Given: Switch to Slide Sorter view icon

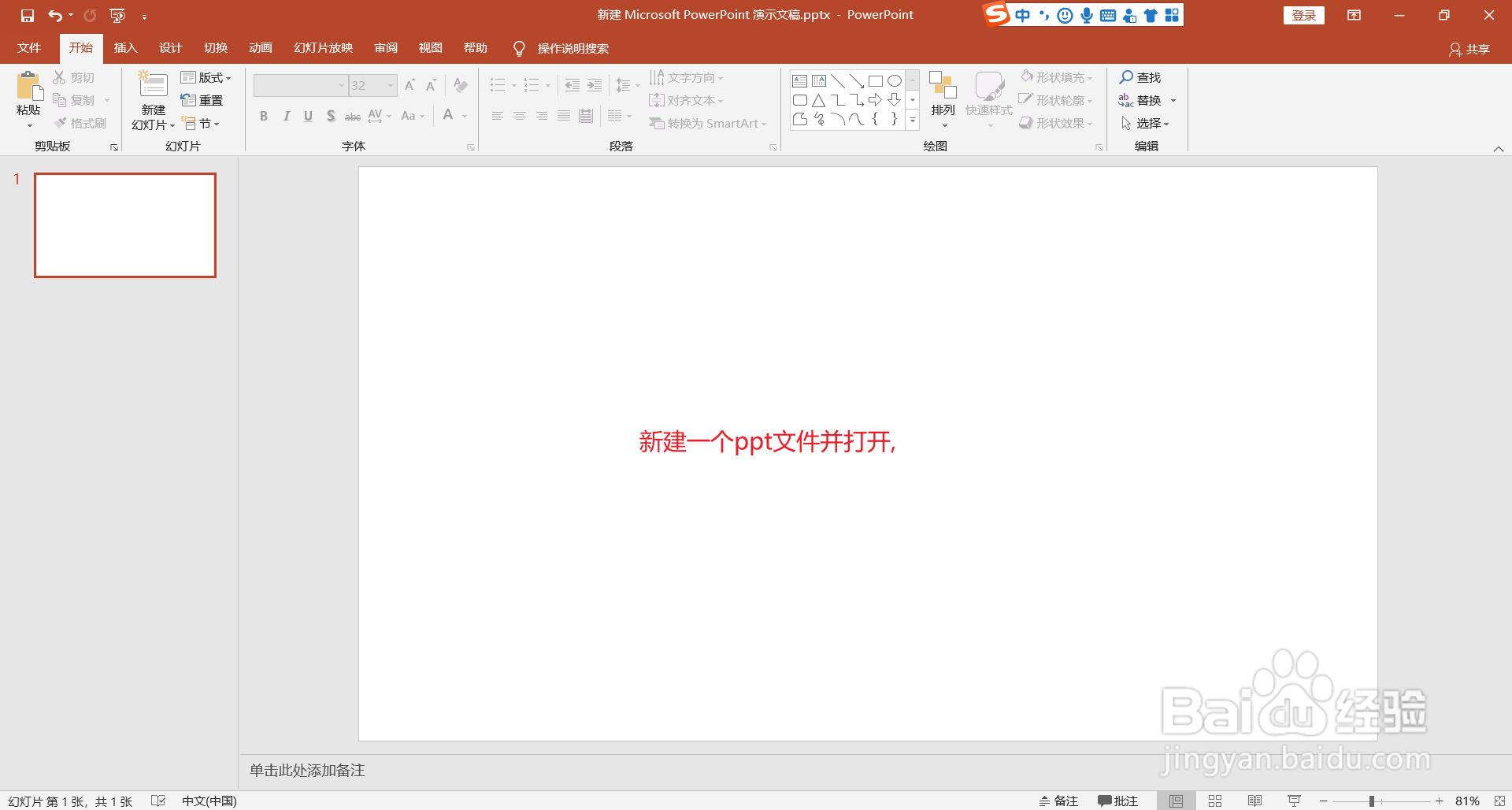Looking at the screenshot, I should click(1215, 801).
